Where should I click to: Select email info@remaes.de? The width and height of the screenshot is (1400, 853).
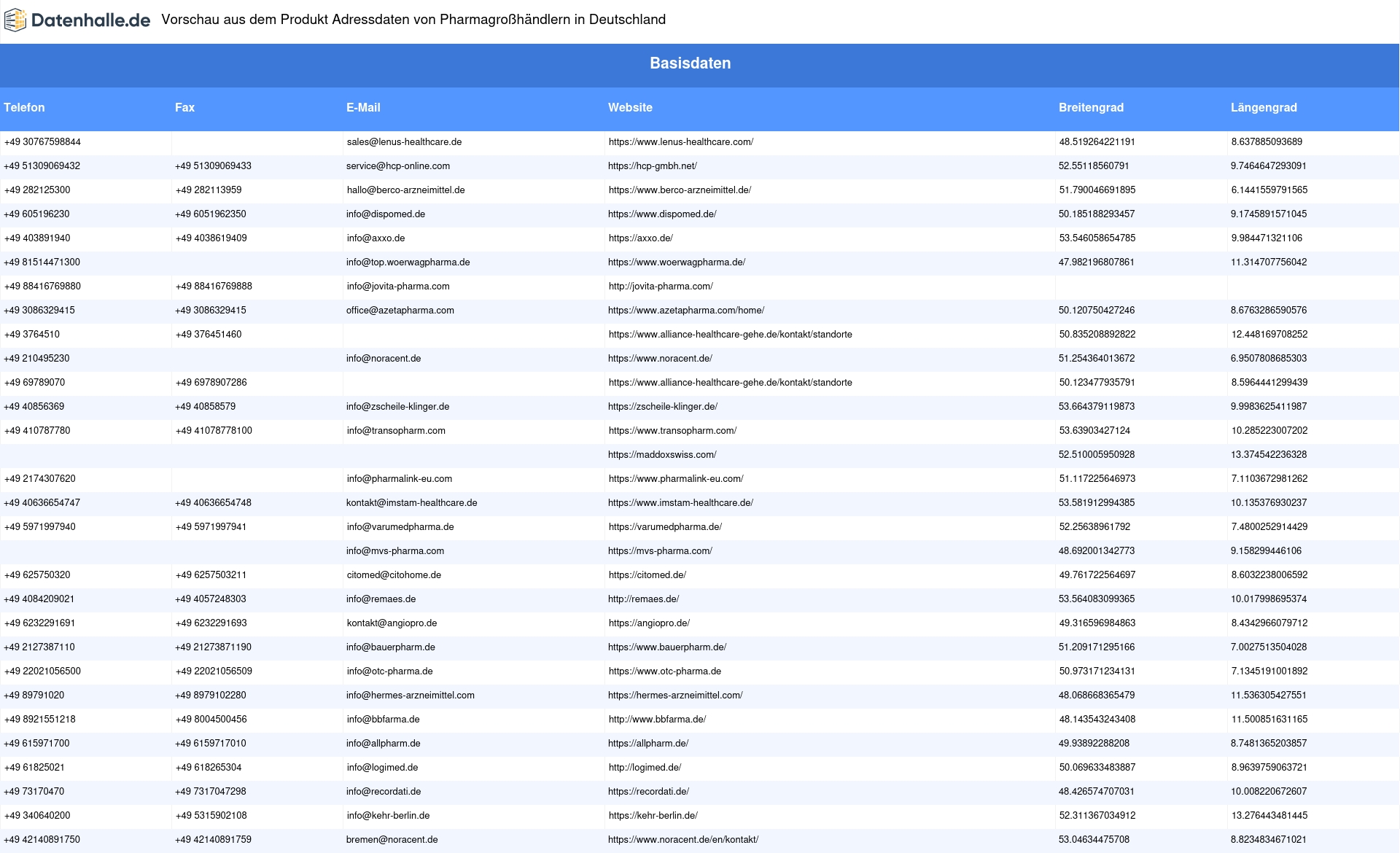click(381, 599)
